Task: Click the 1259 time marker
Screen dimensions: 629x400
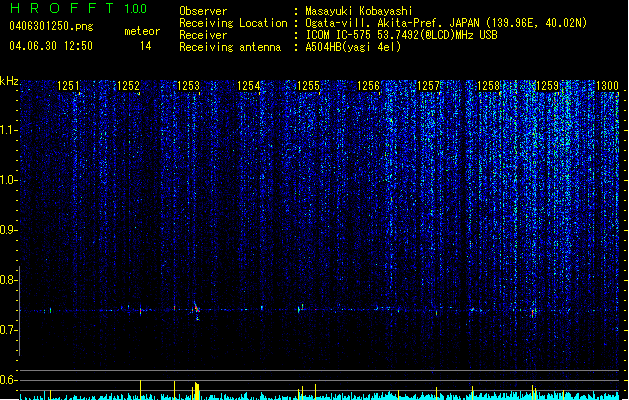Action: pyautogui.click(x=547, y=86)
